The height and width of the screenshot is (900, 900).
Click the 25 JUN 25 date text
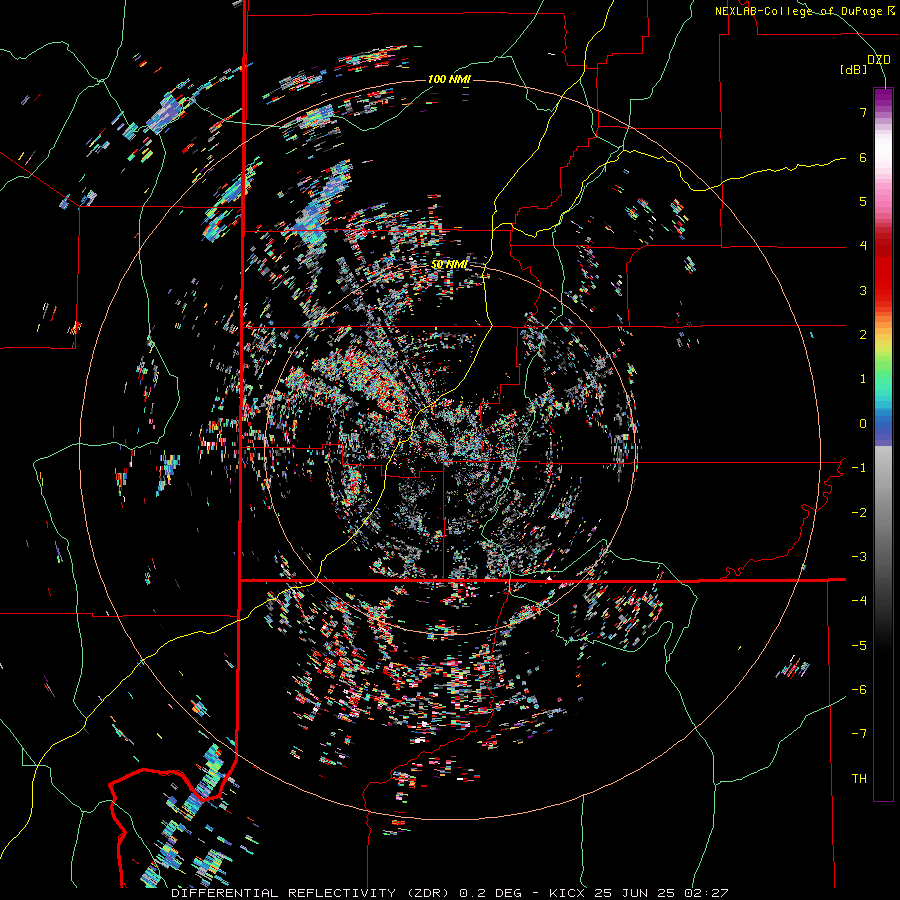(x=635, y=893)
